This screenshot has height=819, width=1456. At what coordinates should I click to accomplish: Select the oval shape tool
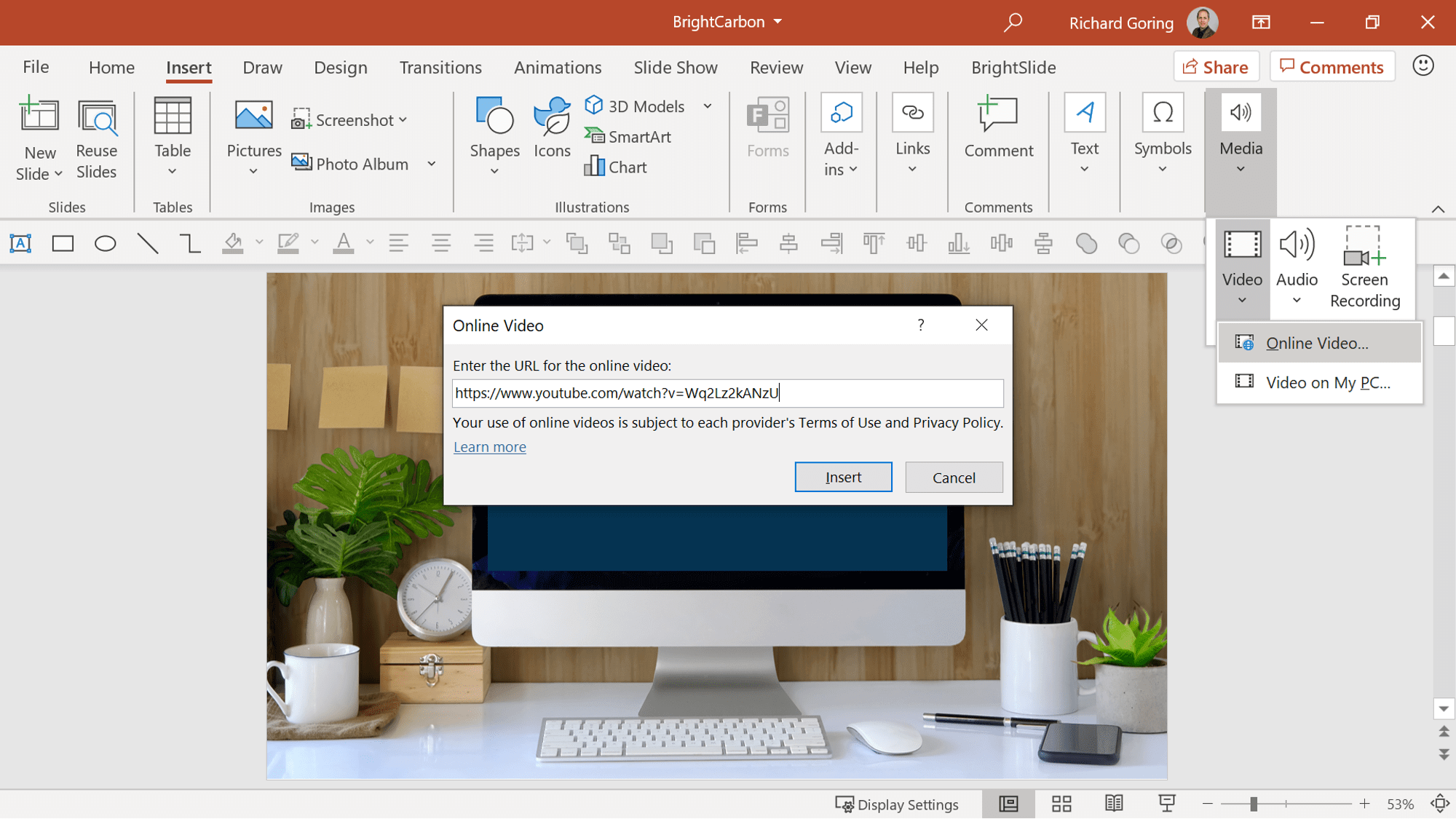coord(105,243)
